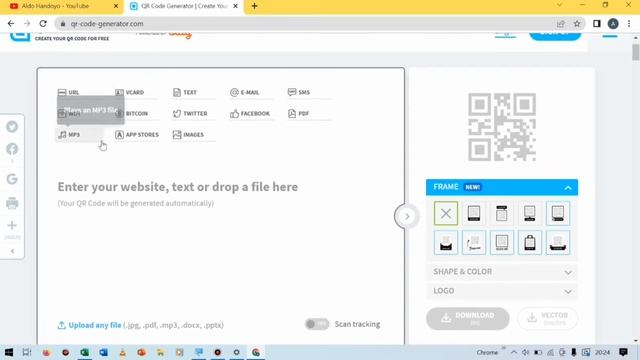Select the TWITTER QR code type
This screenshot has height=360, width=640.
pos(190,113)
